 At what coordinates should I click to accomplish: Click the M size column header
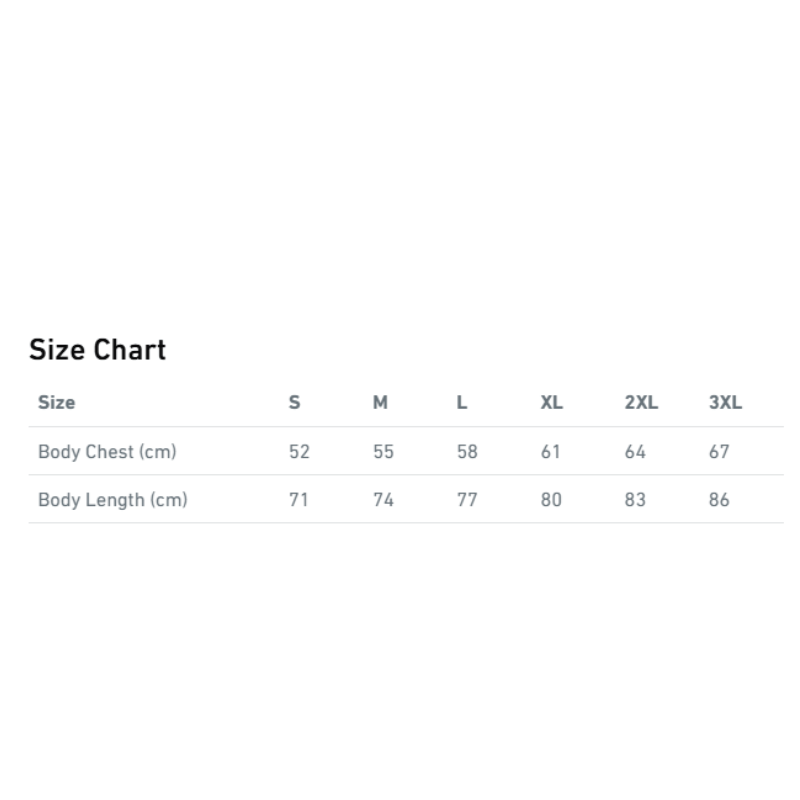click(x=380, y=403)
